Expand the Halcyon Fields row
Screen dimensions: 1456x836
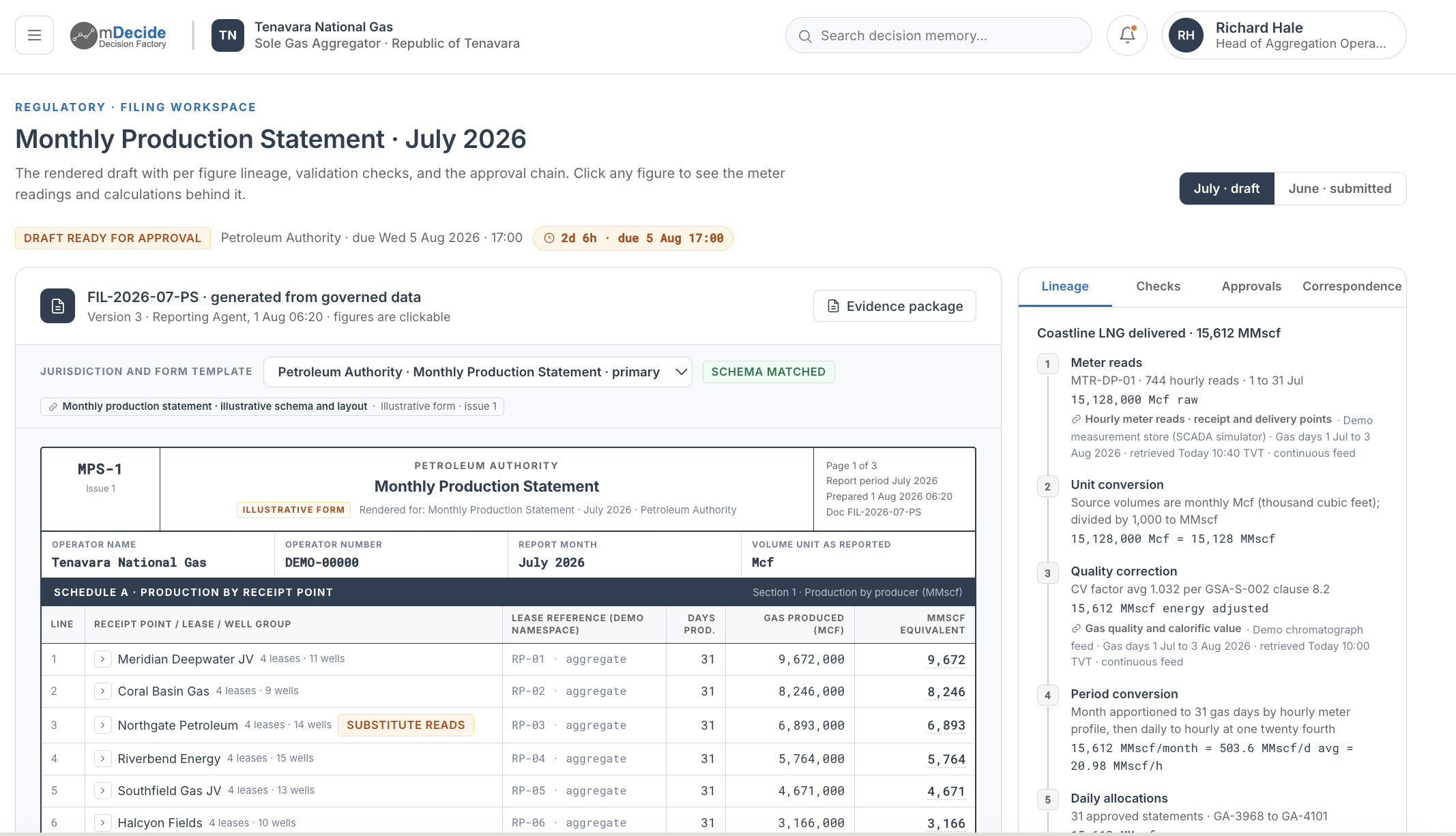(x=103, y=823)
